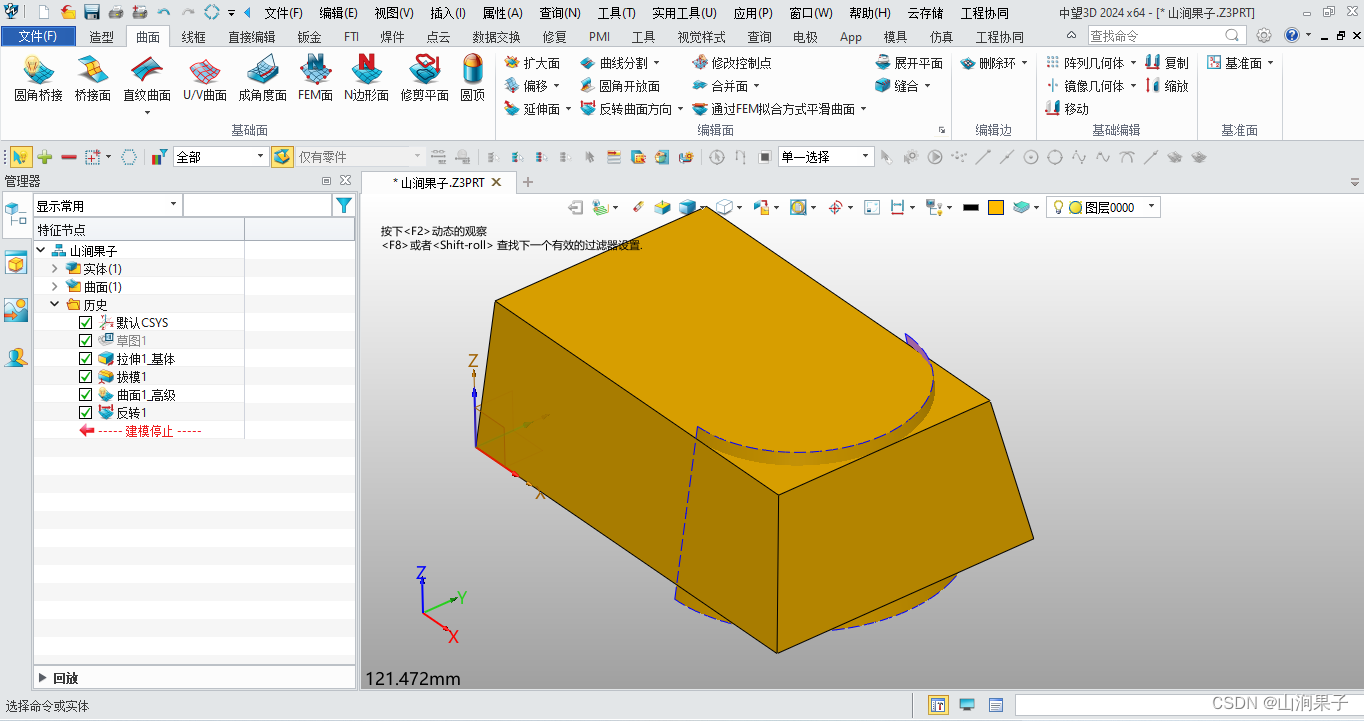Select the 成角度面 tool
This screenshot has height=721, width=1364.
coord(263,79)
